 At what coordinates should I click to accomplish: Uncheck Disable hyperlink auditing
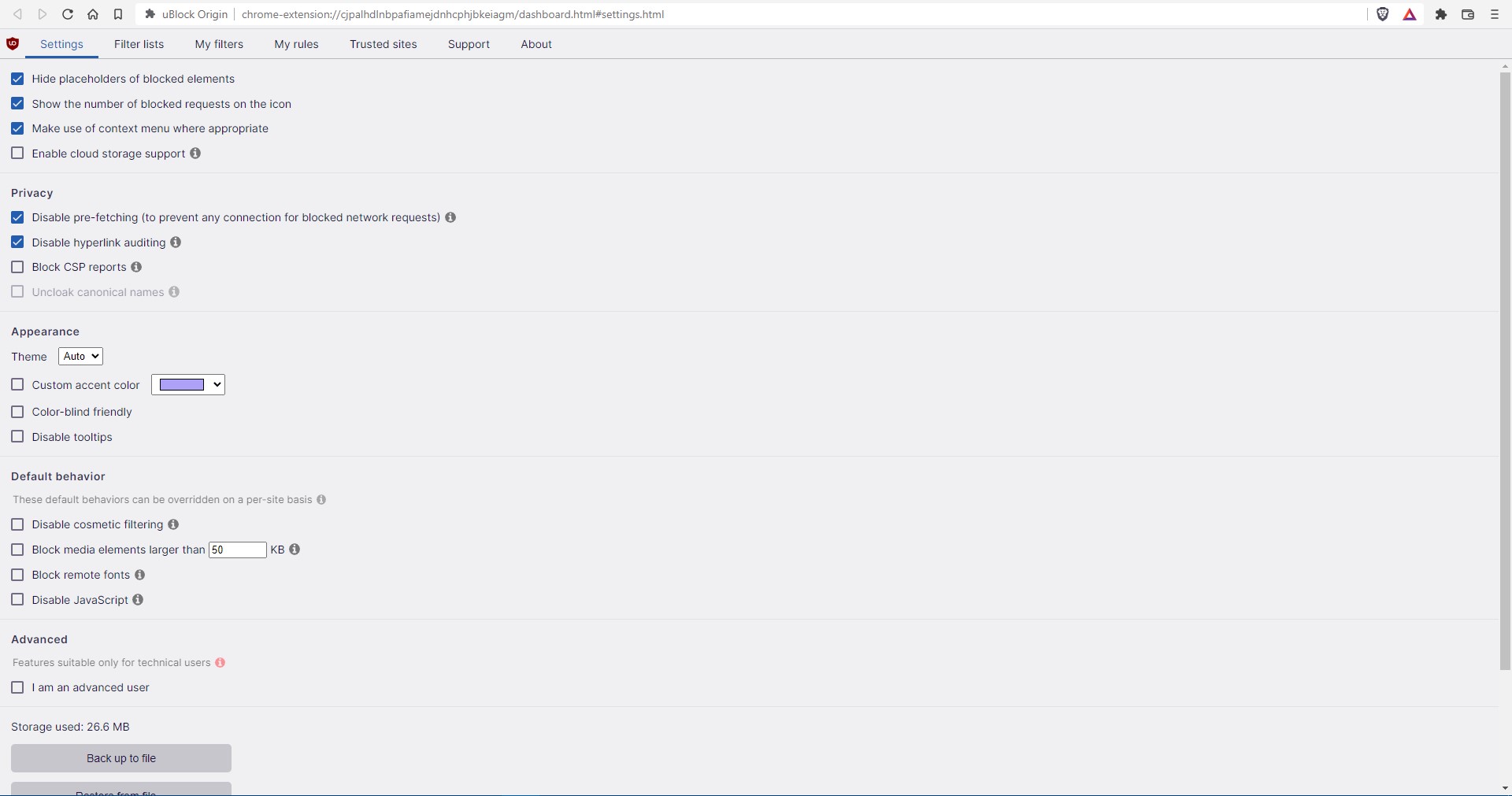(17, 242)
